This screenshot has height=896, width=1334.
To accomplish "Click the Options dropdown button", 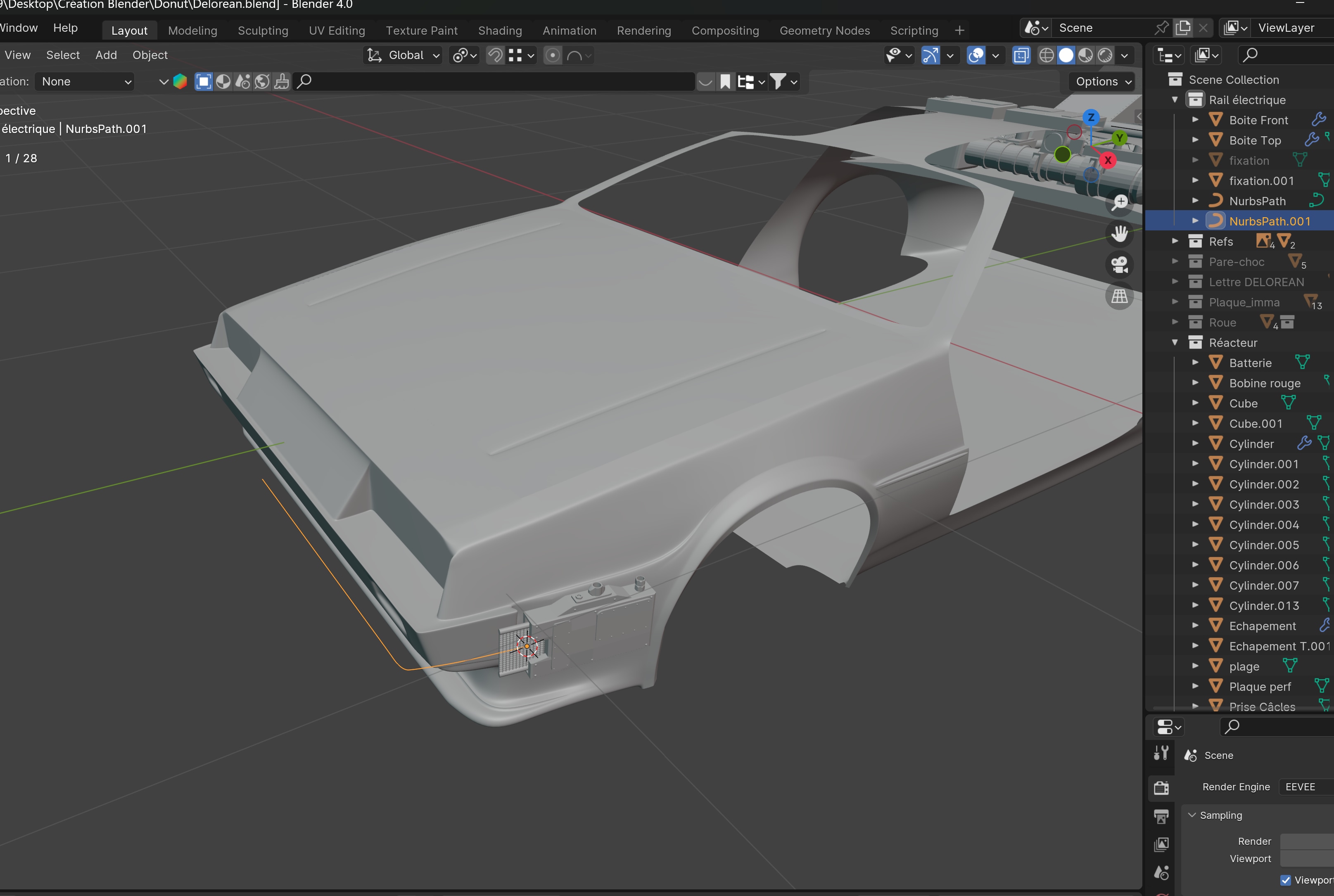I will pyautogui.click(x=1103, y=82).
